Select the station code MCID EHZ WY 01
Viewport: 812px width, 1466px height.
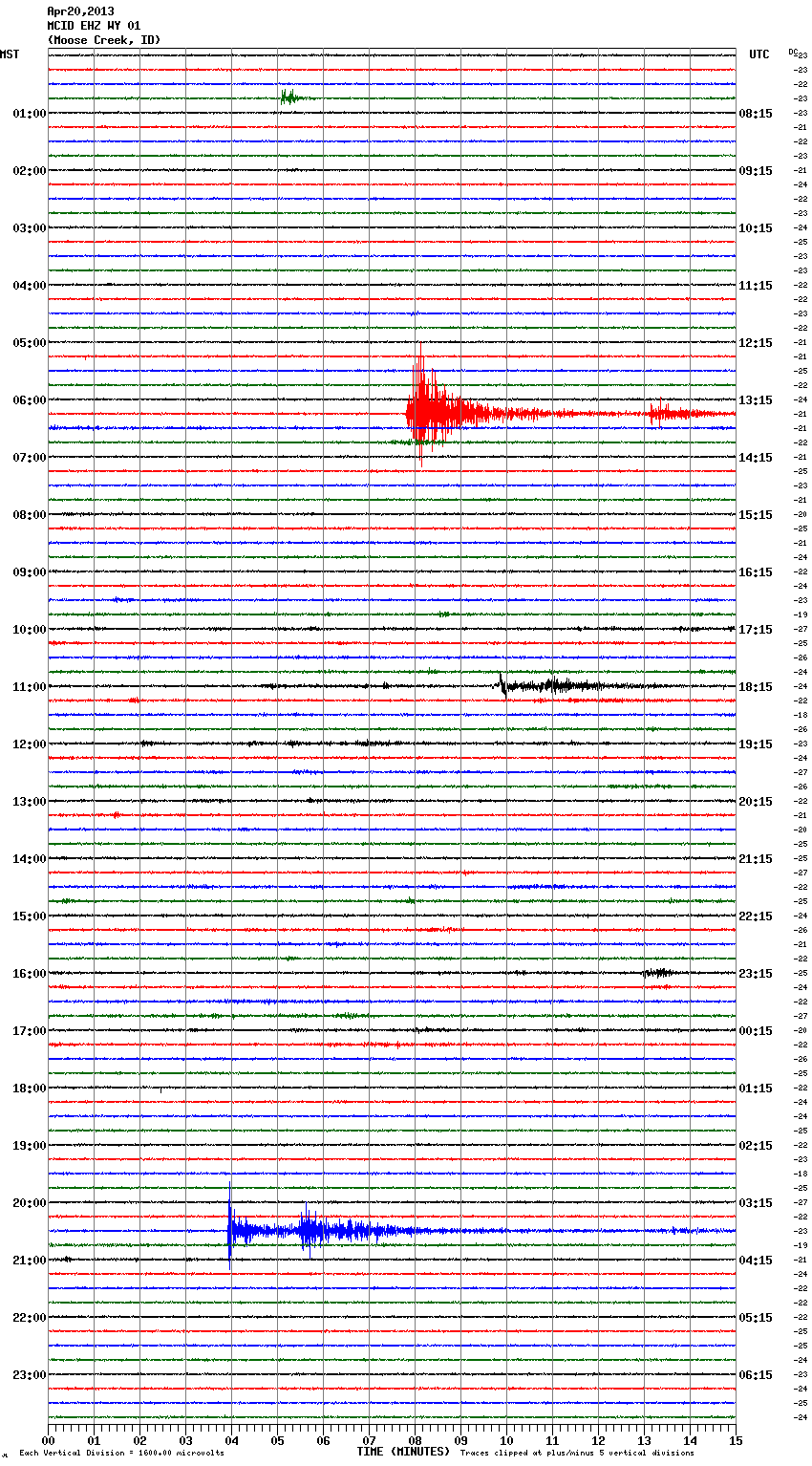pyautogui.click(x=94, y=26)
